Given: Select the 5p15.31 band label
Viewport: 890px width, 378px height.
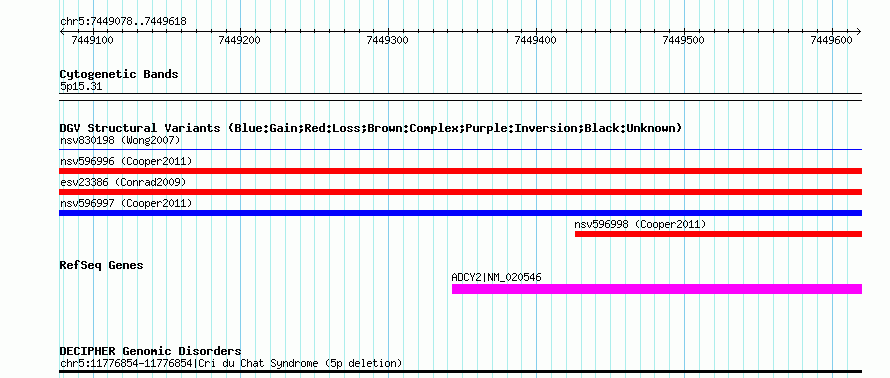Looking at the screenshot, I should tap(81, 87).
